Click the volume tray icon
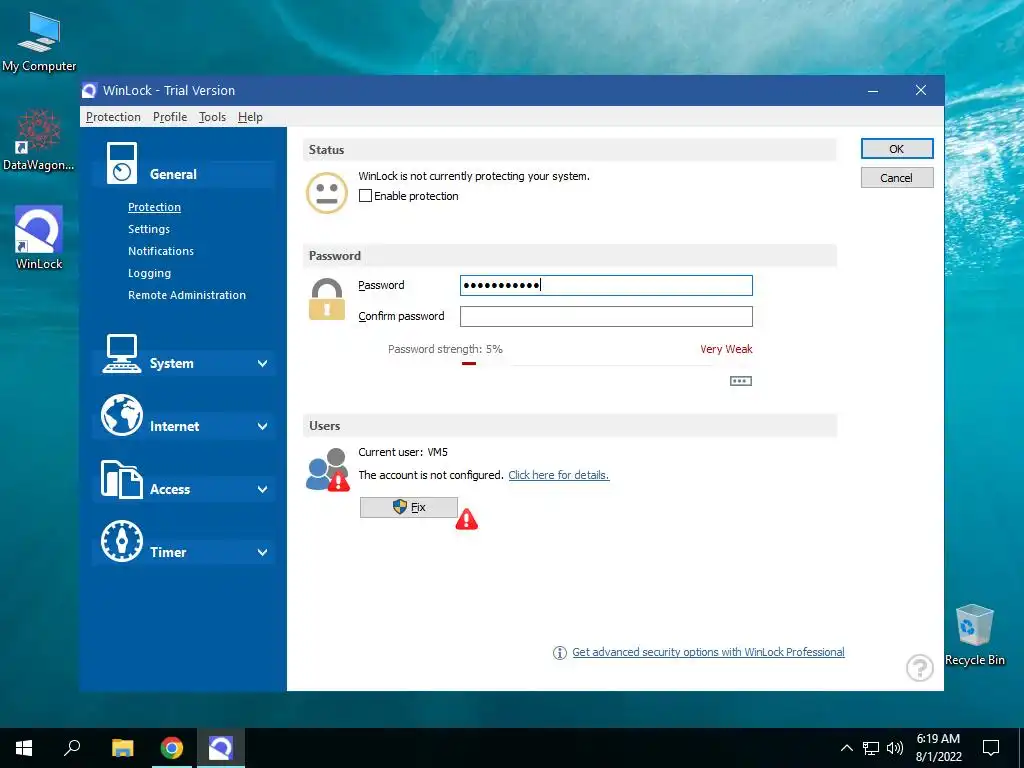 pyautogui.click(x=895, y=748)
